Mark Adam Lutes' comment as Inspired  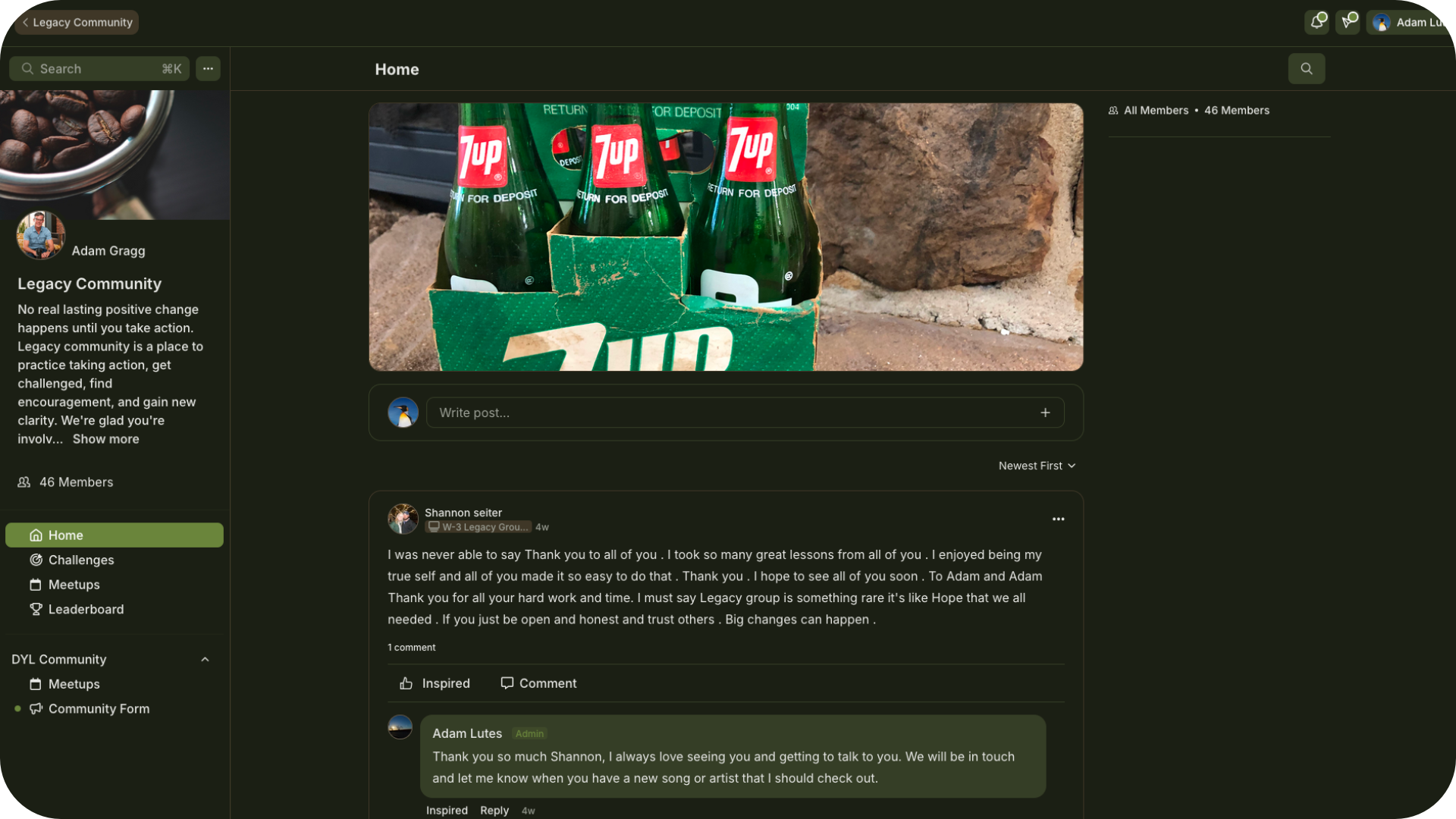(447, 810)
